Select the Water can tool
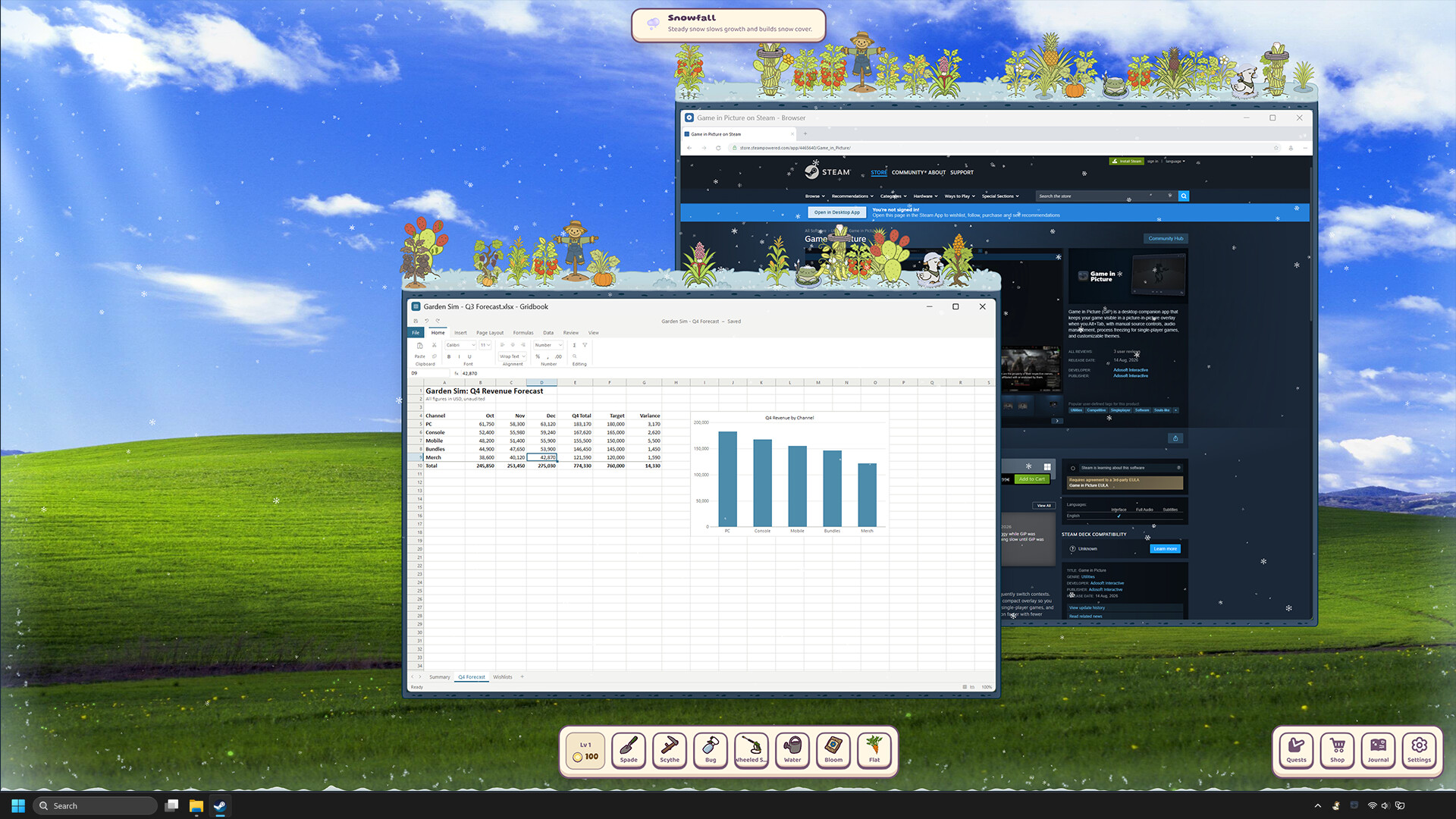 pos(792,750)
